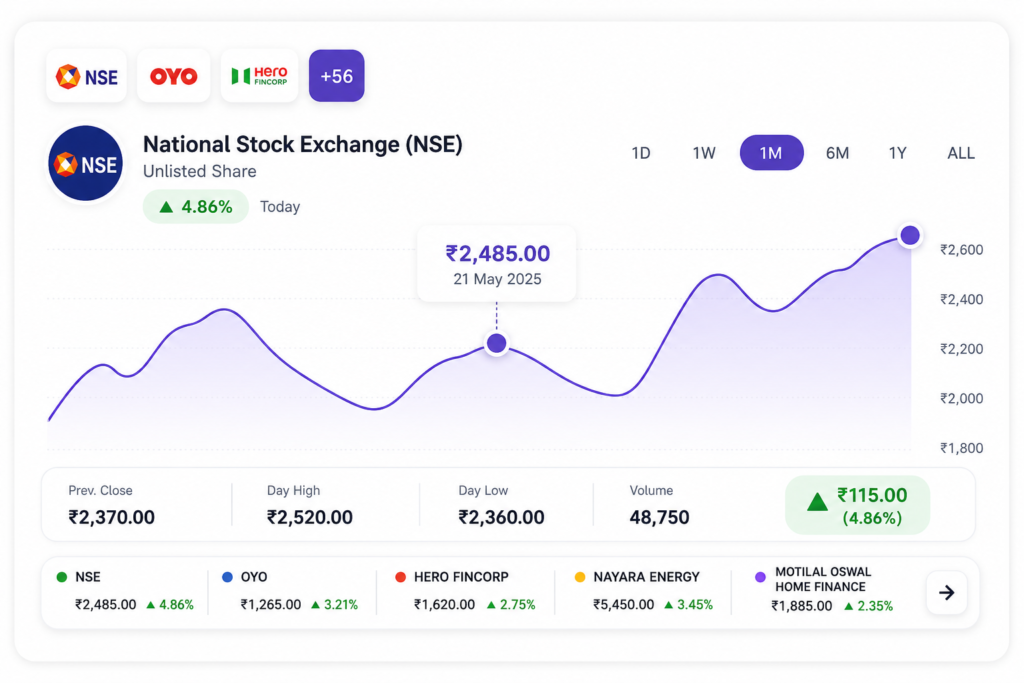Click the Day Low value ₹2,360.00
The height and width of the screenshot is (683, 1024).
click(x=501, y=517)
